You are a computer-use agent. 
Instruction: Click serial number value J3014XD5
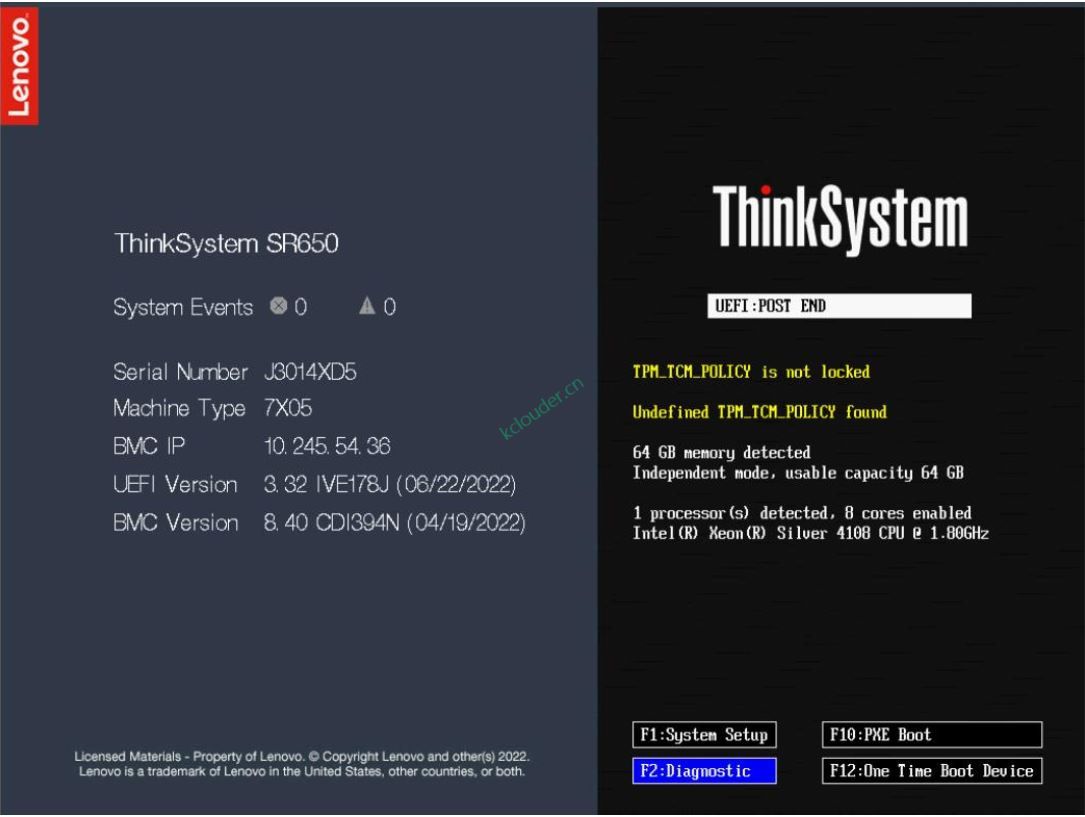click(310, 371)
